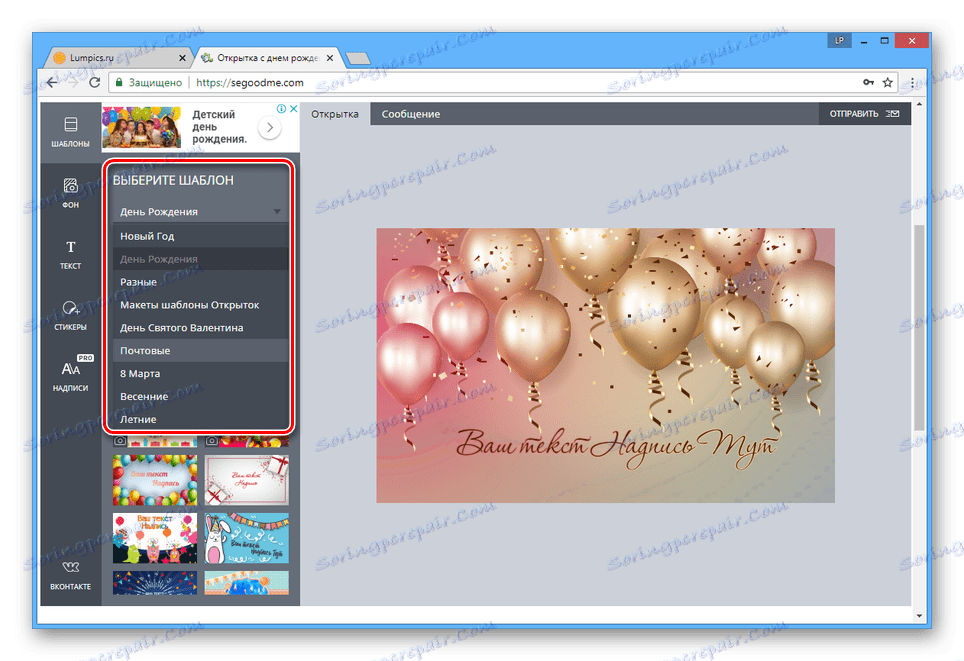Click the Детский день рождения ad text
This screenshot has height=661, width=964.
click(219, 127)
